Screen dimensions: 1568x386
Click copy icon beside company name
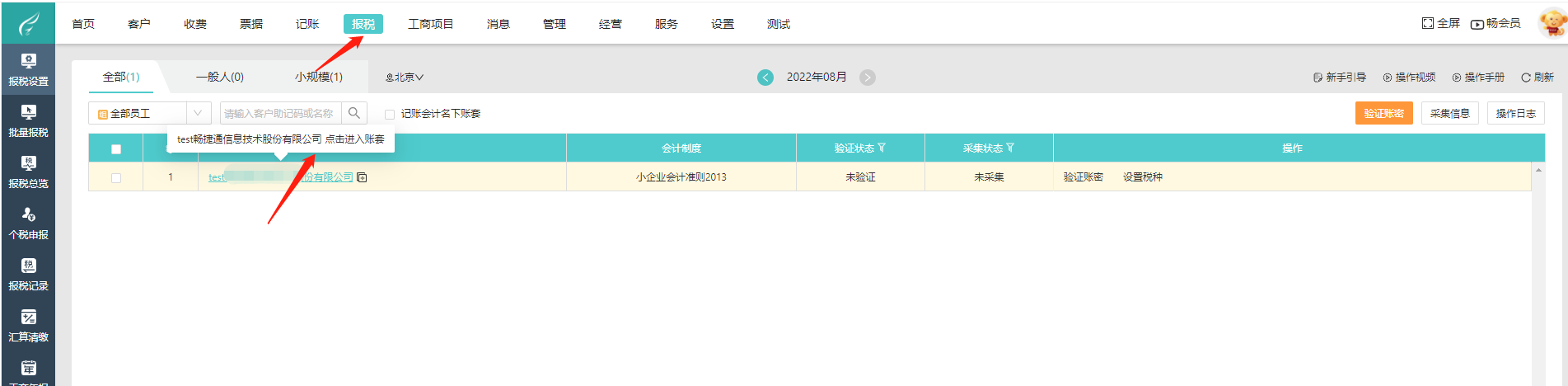[x=362, y=177]
